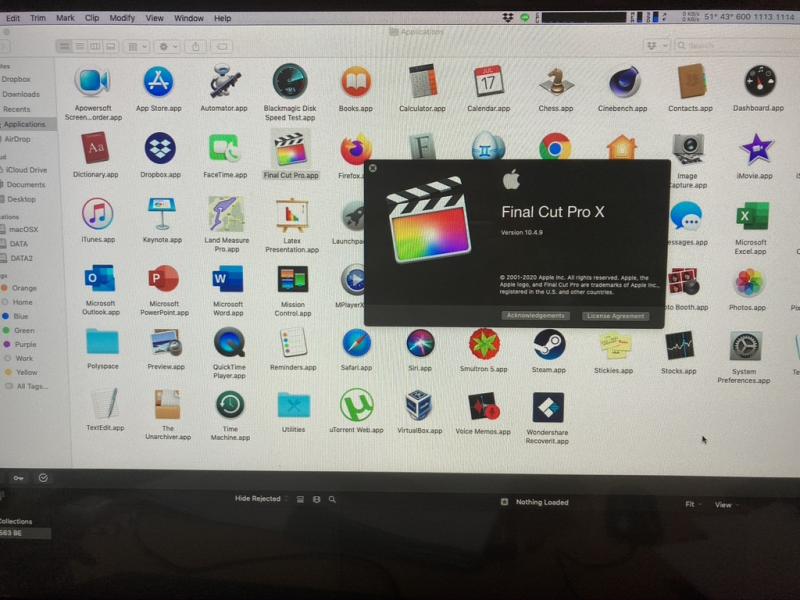Click Dashboard.app icon
Viewport: 800px width, 600px height.
[x=760, y=81]
